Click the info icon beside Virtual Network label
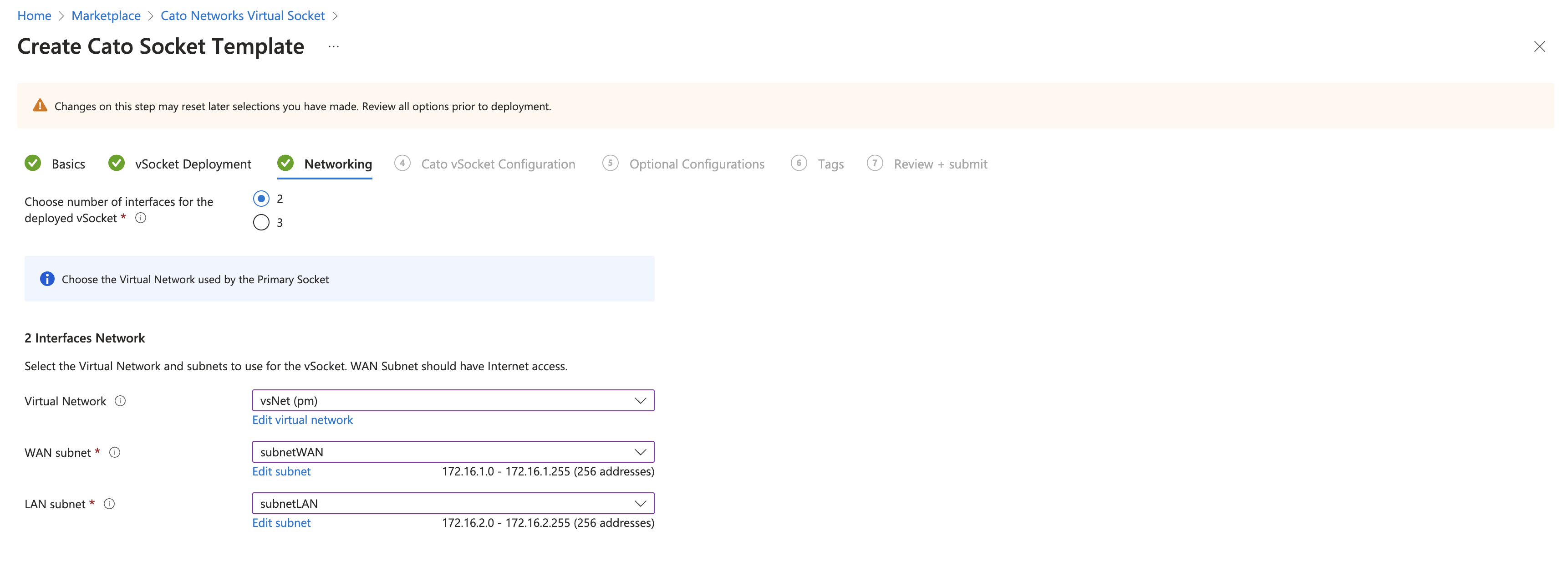The image size is (1568, 562). pyautogui.click(x=120, y=401)
